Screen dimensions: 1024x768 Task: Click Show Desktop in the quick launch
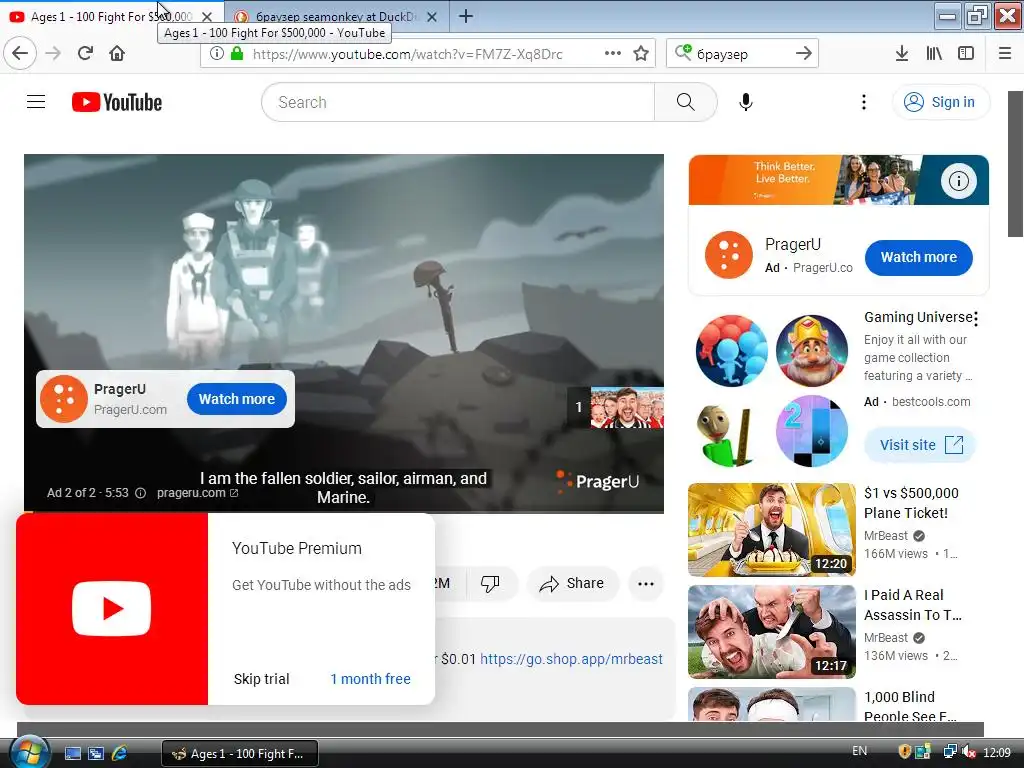[72, 754]
